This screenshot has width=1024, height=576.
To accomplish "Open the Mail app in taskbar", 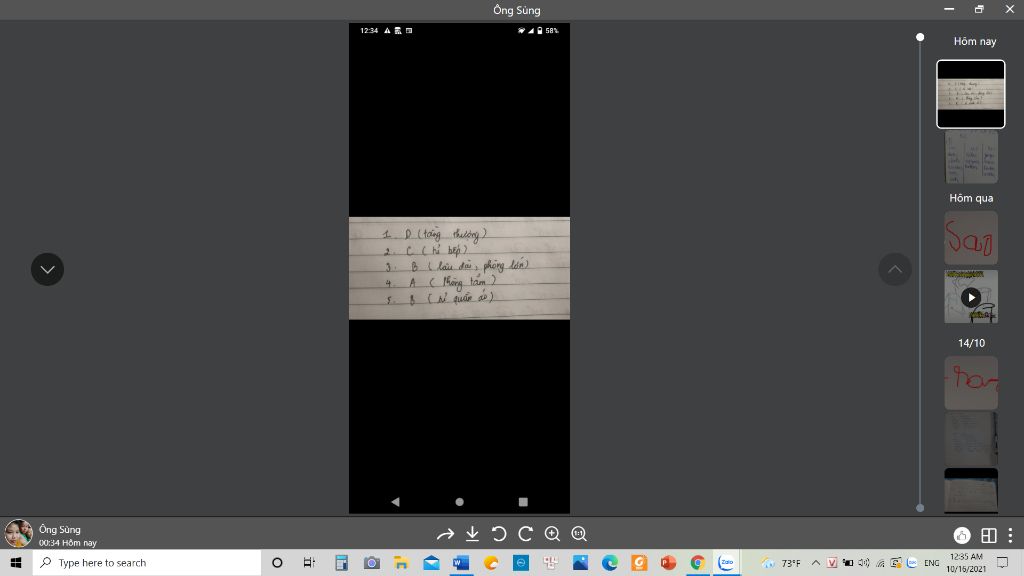I will tap(431, 562).
